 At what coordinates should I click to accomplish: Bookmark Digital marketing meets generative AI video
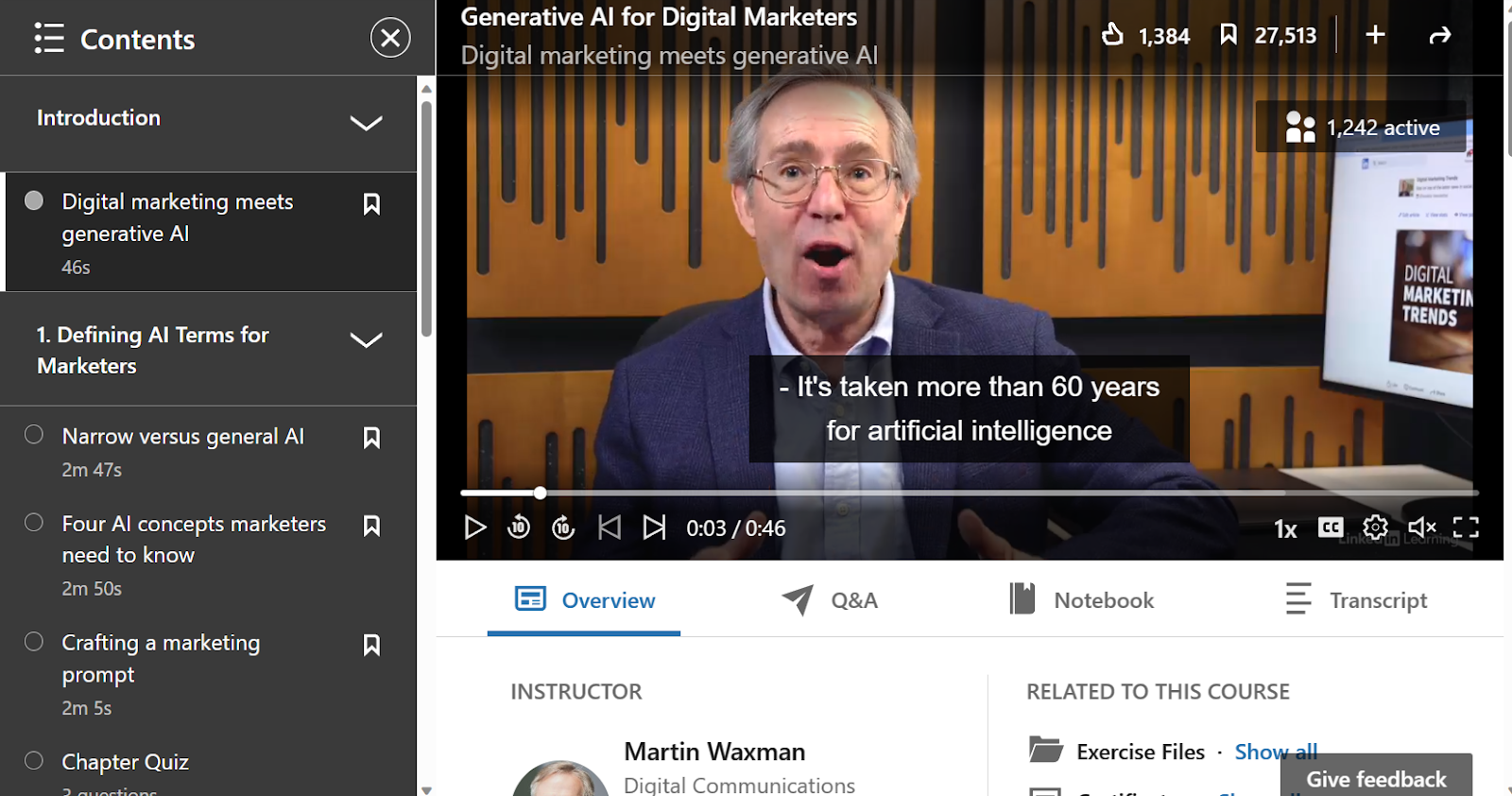point(372,204)
